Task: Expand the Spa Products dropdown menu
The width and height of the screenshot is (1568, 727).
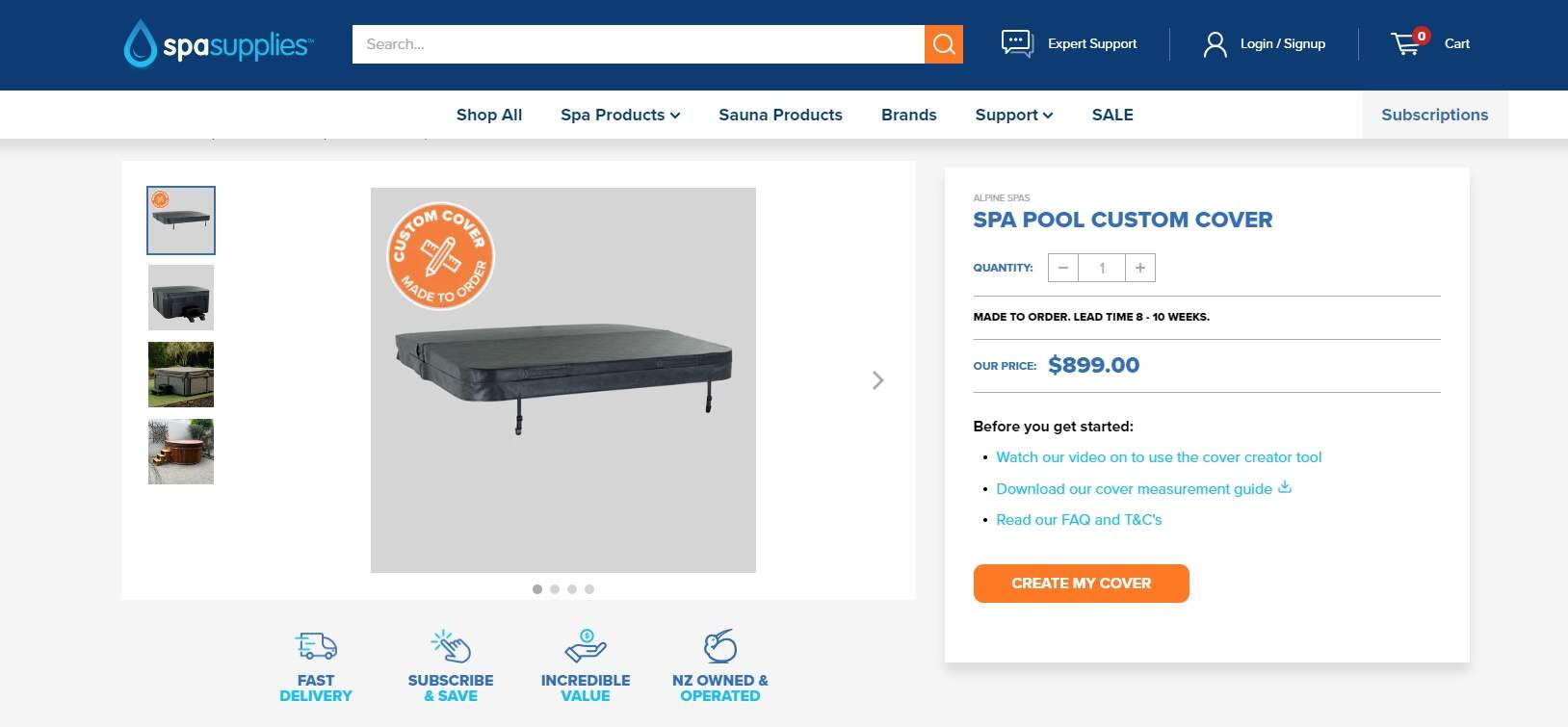Action: pyautogui.click(x=620, y=115)
